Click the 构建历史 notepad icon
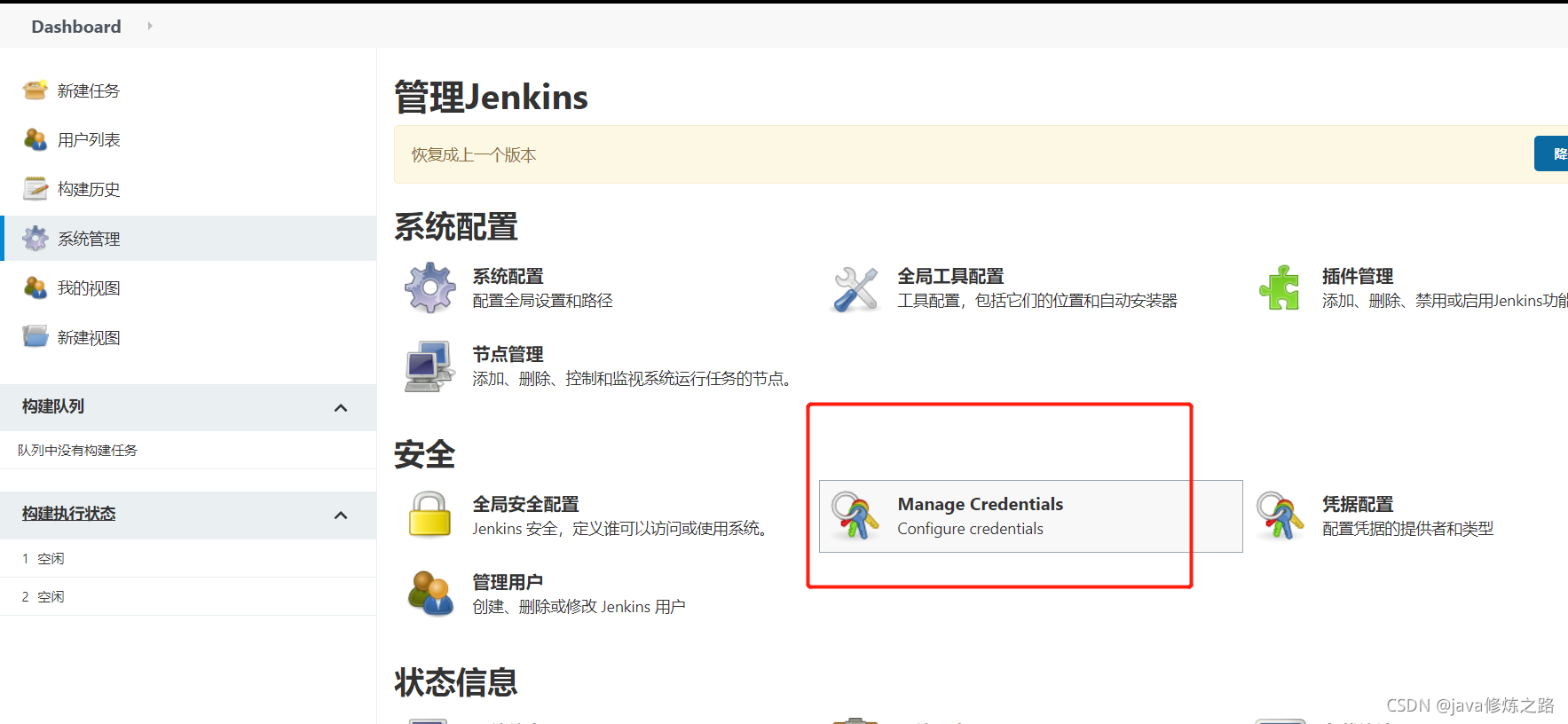 point(35,189)
